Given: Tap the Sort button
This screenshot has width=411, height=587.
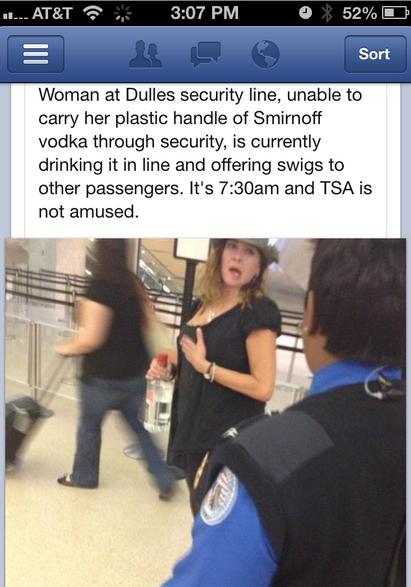Looking at the screenshot, I should (375, 54).
